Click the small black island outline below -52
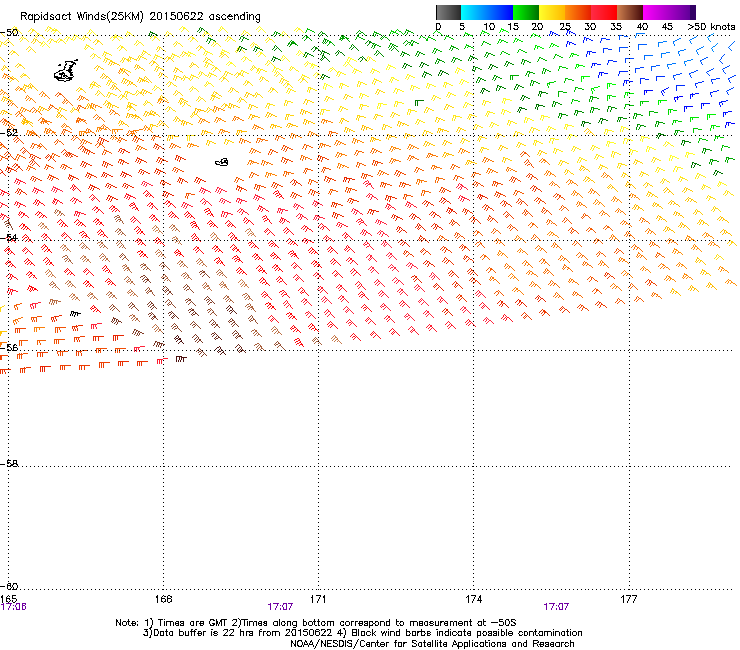The width and height of the screenshot is (740, 650). pos(222,162)
